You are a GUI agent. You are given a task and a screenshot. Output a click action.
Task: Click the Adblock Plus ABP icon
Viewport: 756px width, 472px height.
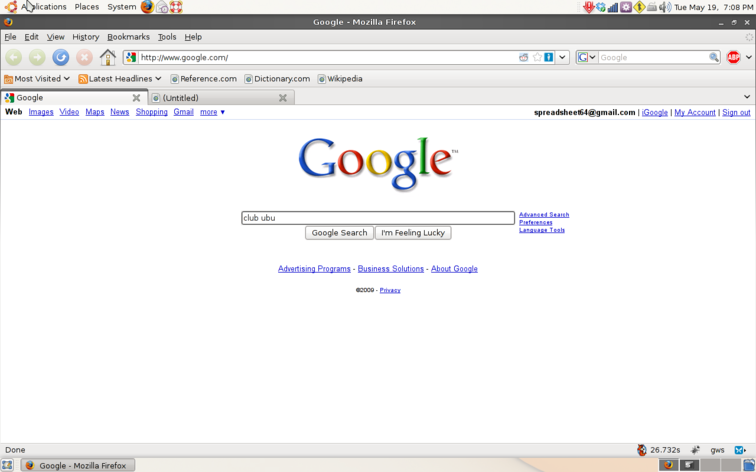(x=733, y=58)
